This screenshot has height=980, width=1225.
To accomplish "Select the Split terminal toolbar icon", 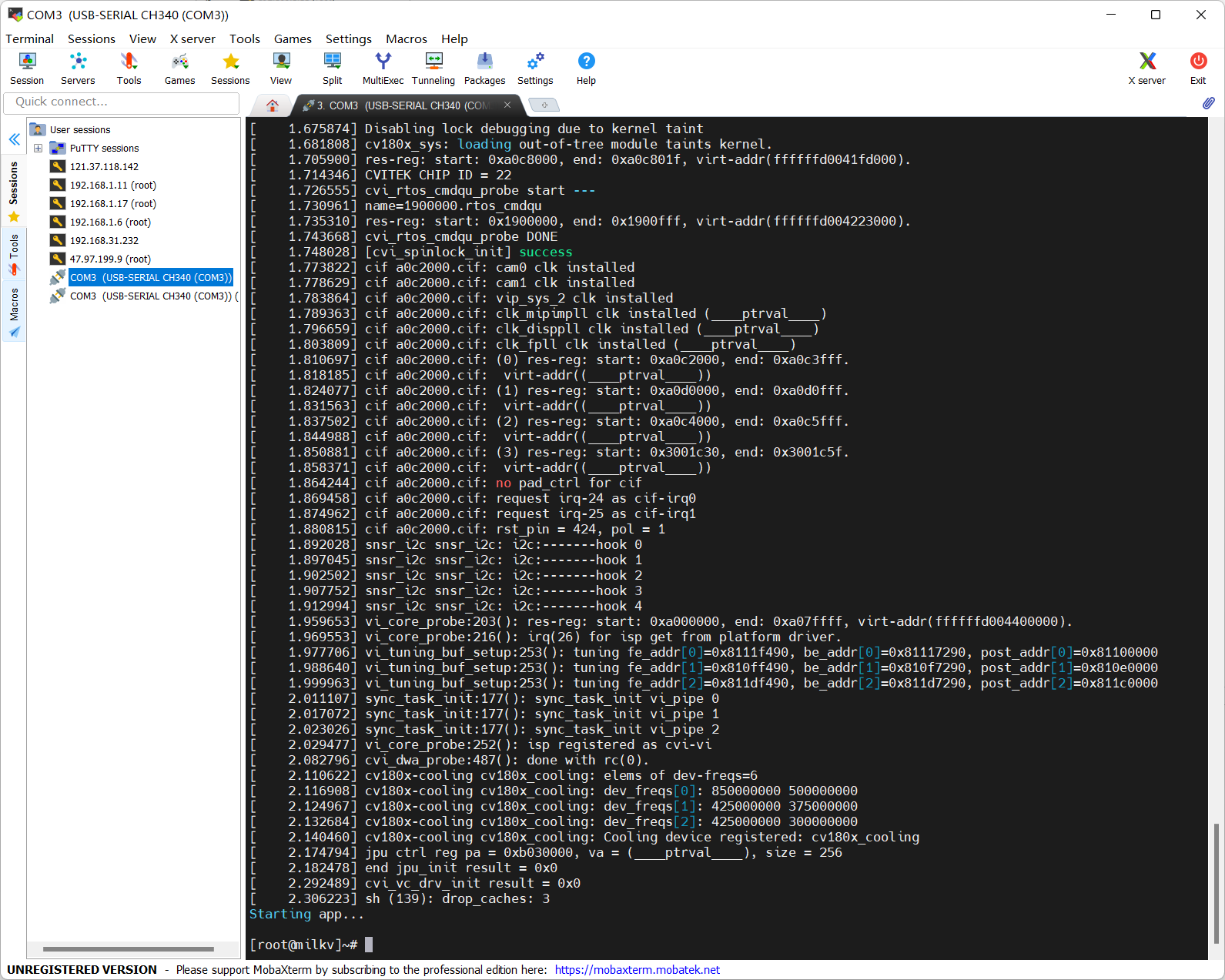I will coord(333,68).
